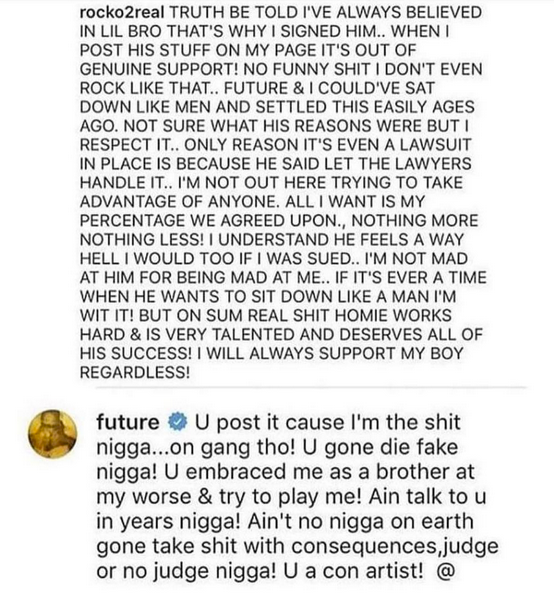Viewport: 554px width, 595px height.
Task: Click 'ADVANTAGE OF ANYONE' in the caption
Action: (x=178, y=202)
